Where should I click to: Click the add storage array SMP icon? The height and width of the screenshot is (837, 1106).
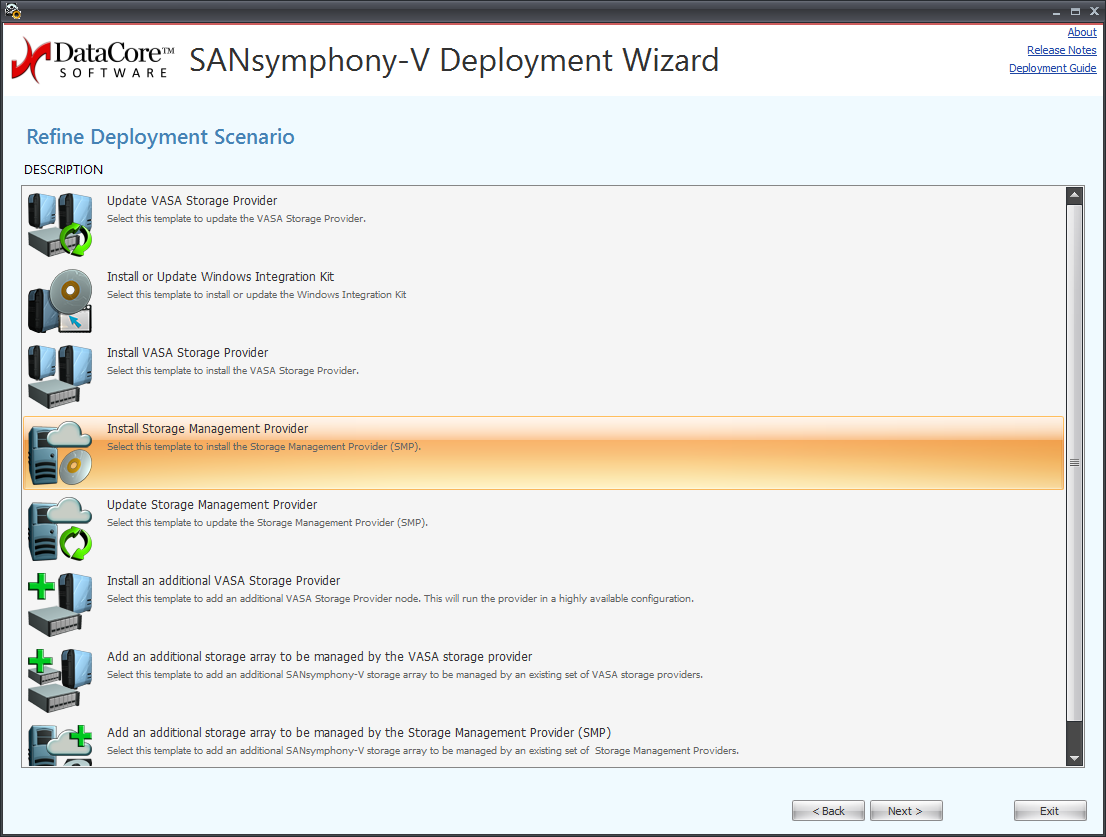pyautogui.click(x=60, y=746)
